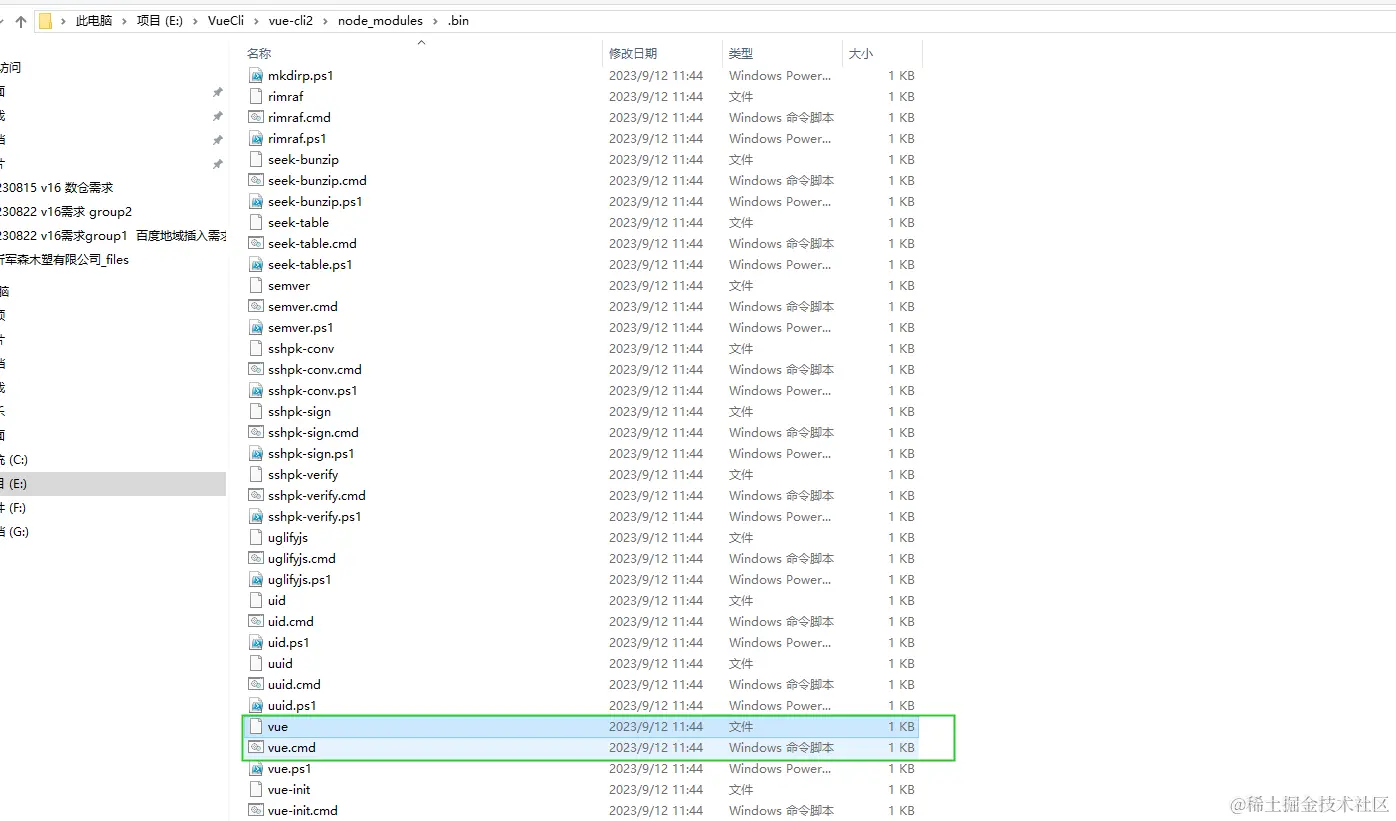Select the file named semver
Viewport: 1396px width, 821px height.
pos(289,285)
